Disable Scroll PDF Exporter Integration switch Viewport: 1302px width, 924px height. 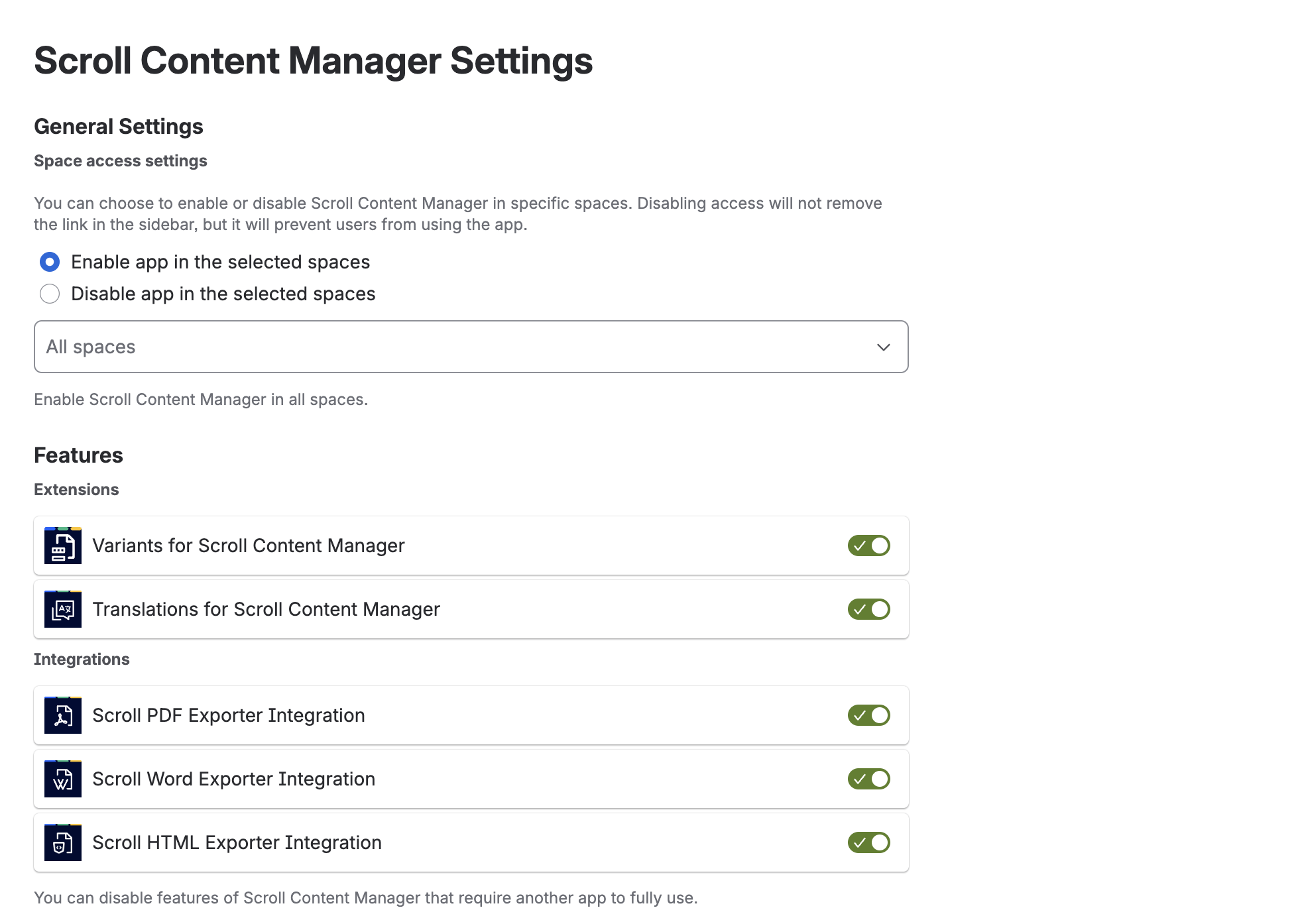(x=868, y=715)
